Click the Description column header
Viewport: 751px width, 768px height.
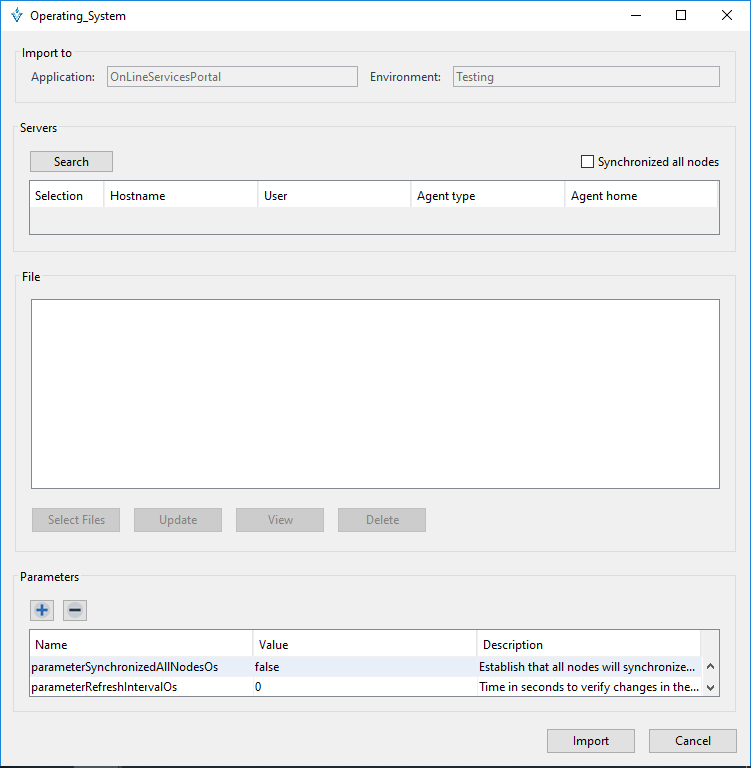tap(588, 645)
